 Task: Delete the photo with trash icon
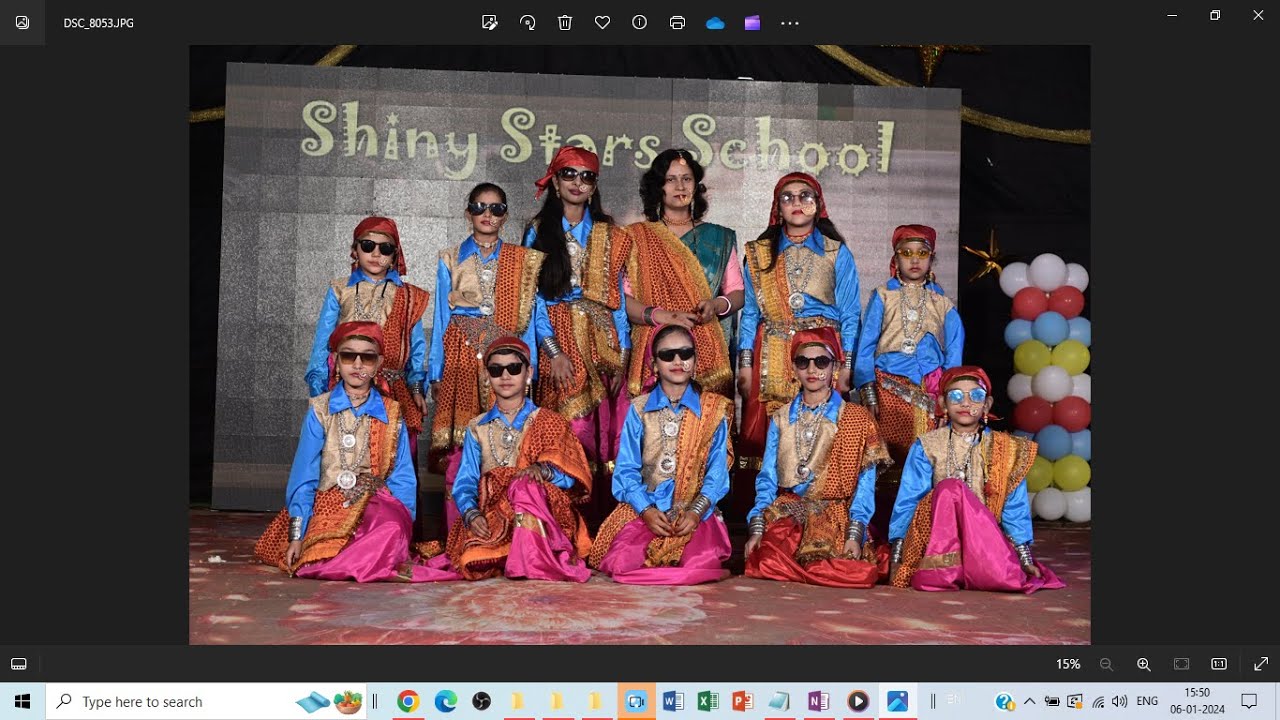pyautogui.click(x=565, y=22)
